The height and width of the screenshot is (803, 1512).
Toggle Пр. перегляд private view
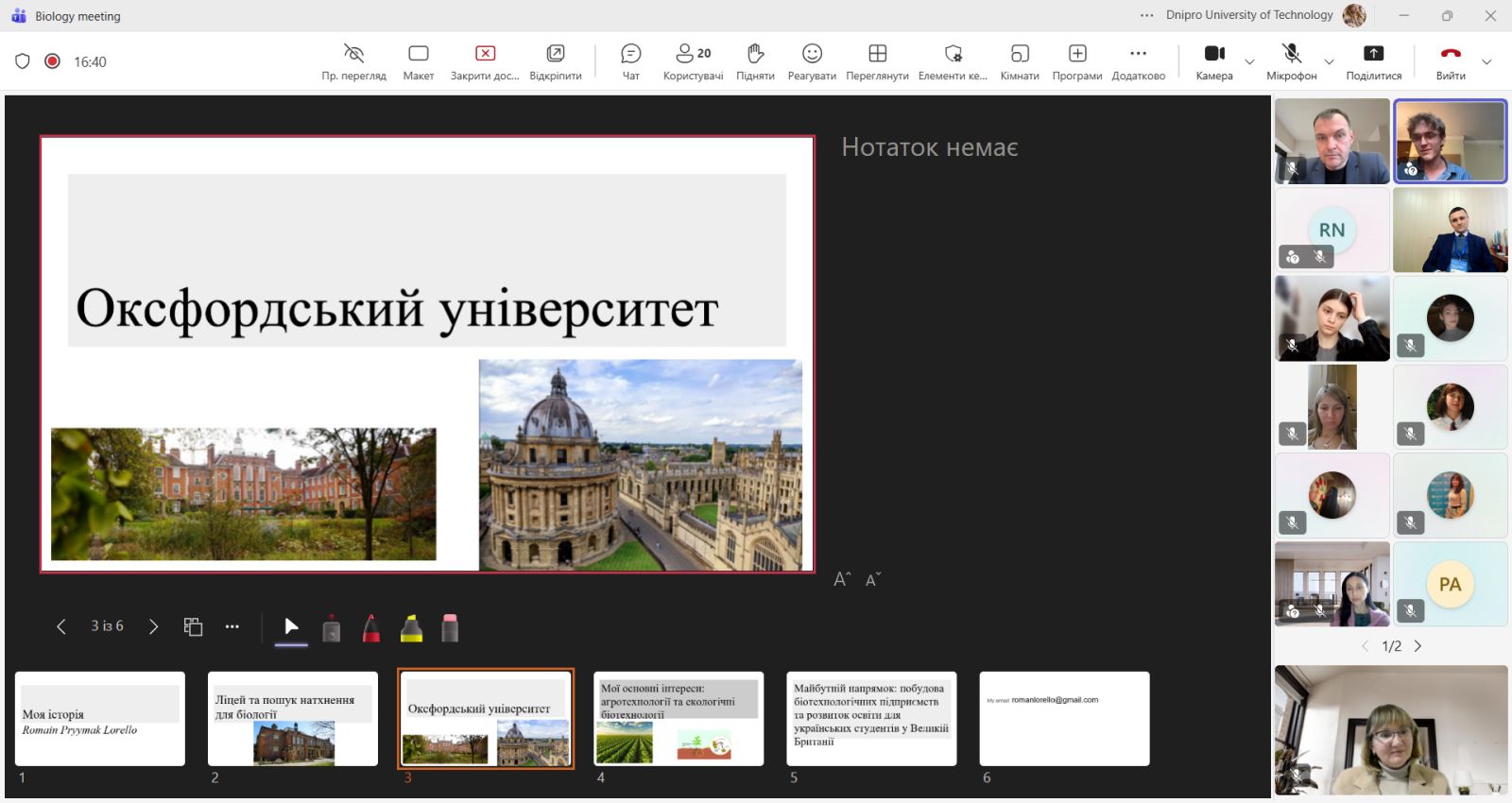tap(353, 61)
